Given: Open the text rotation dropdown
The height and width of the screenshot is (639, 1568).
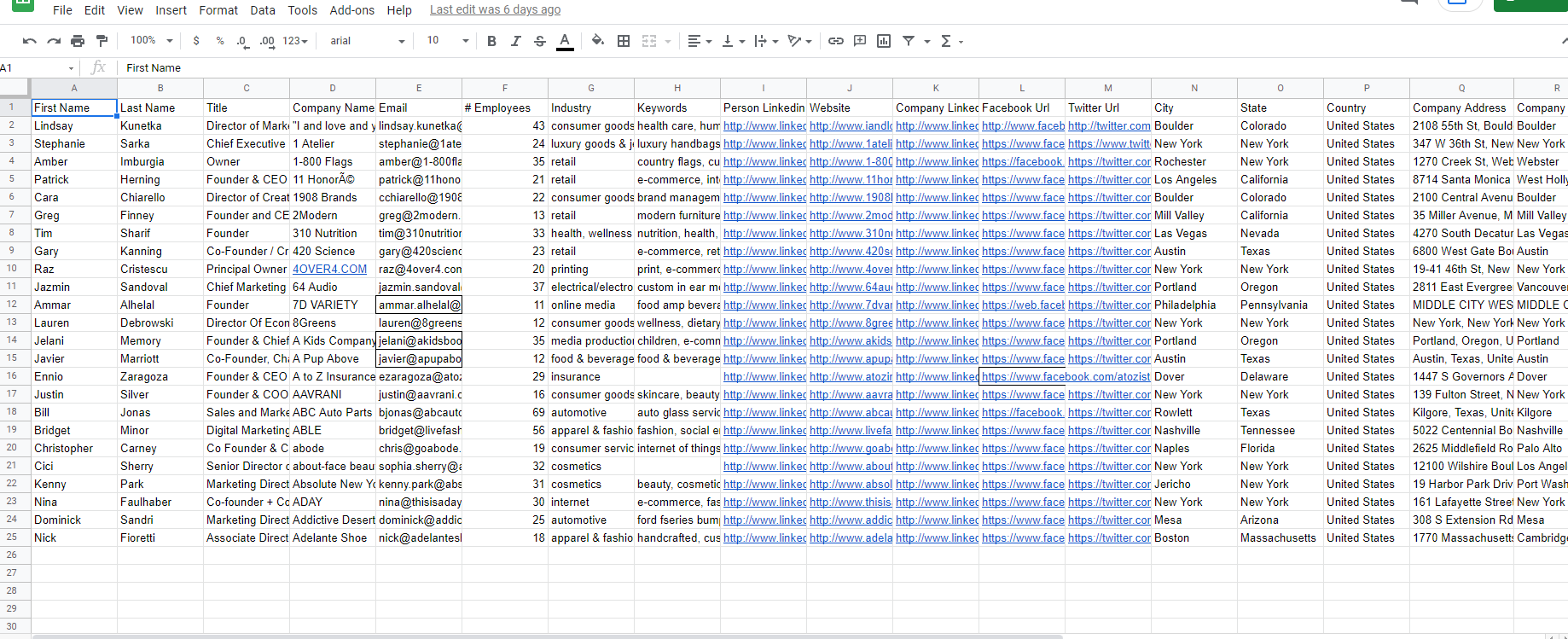Looking at the screenshot, I should (799, 41).
